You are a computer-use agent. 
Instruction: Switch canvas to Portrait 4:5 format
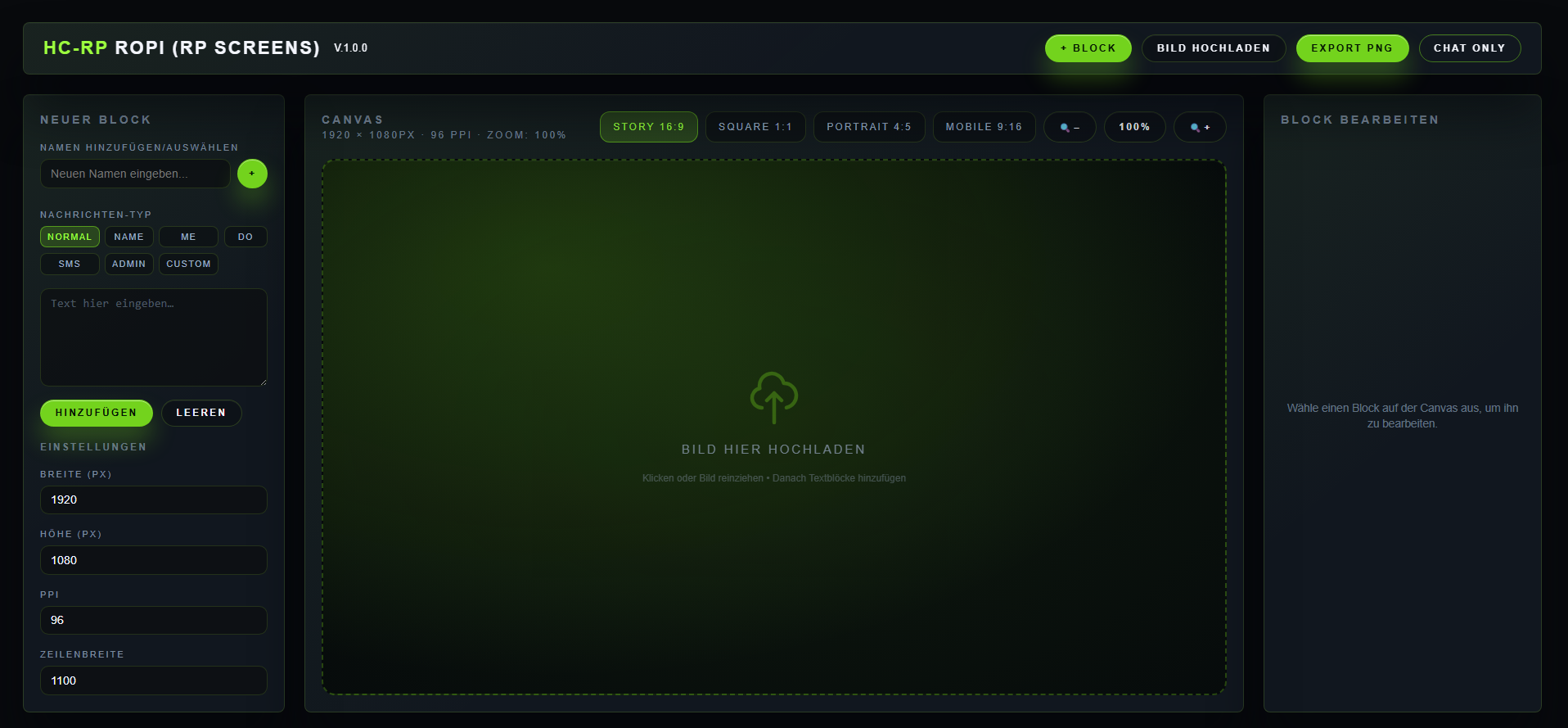868,127
